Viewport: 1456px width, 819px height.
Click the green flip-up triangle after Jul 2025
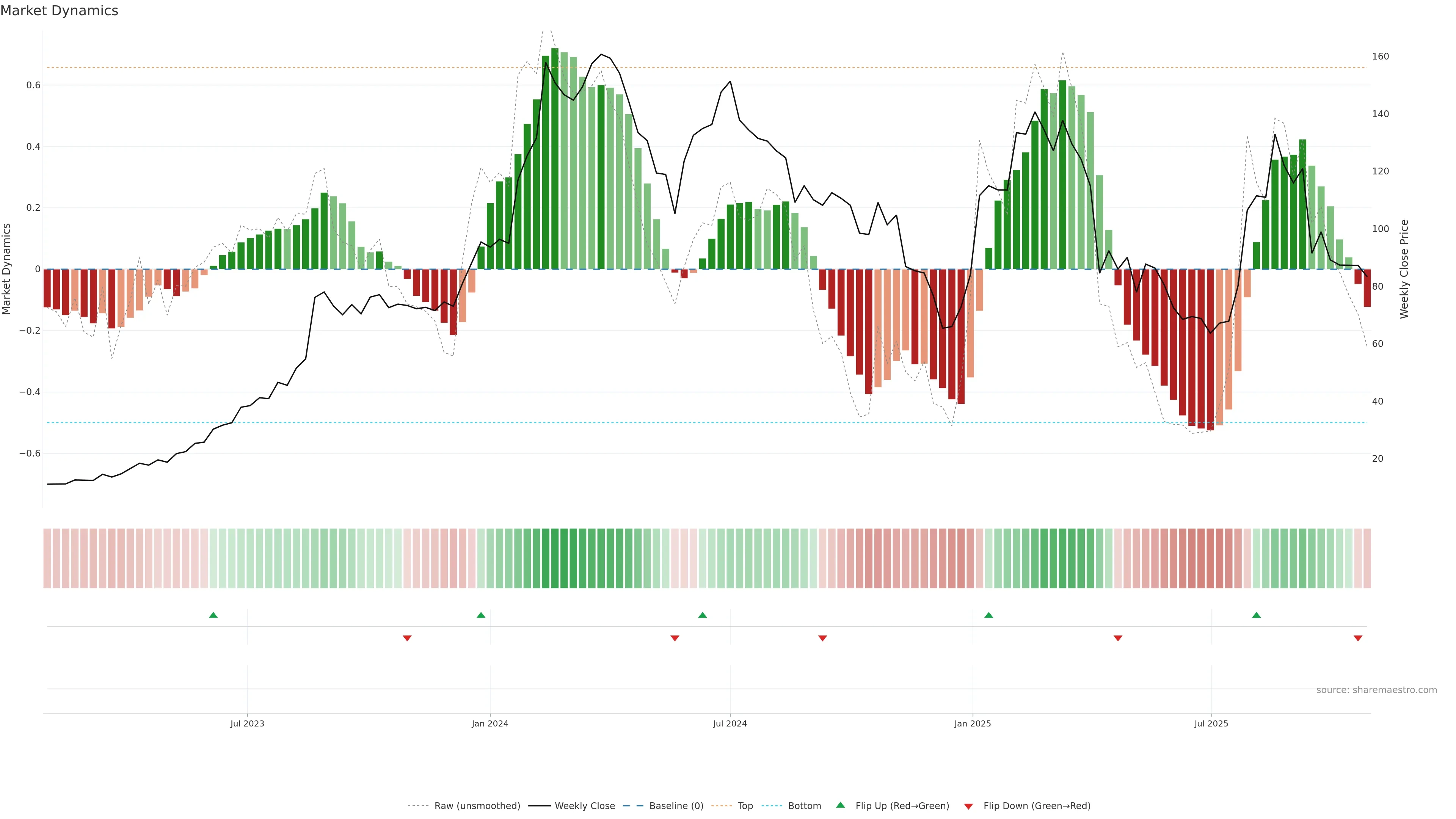(1257, 615)
